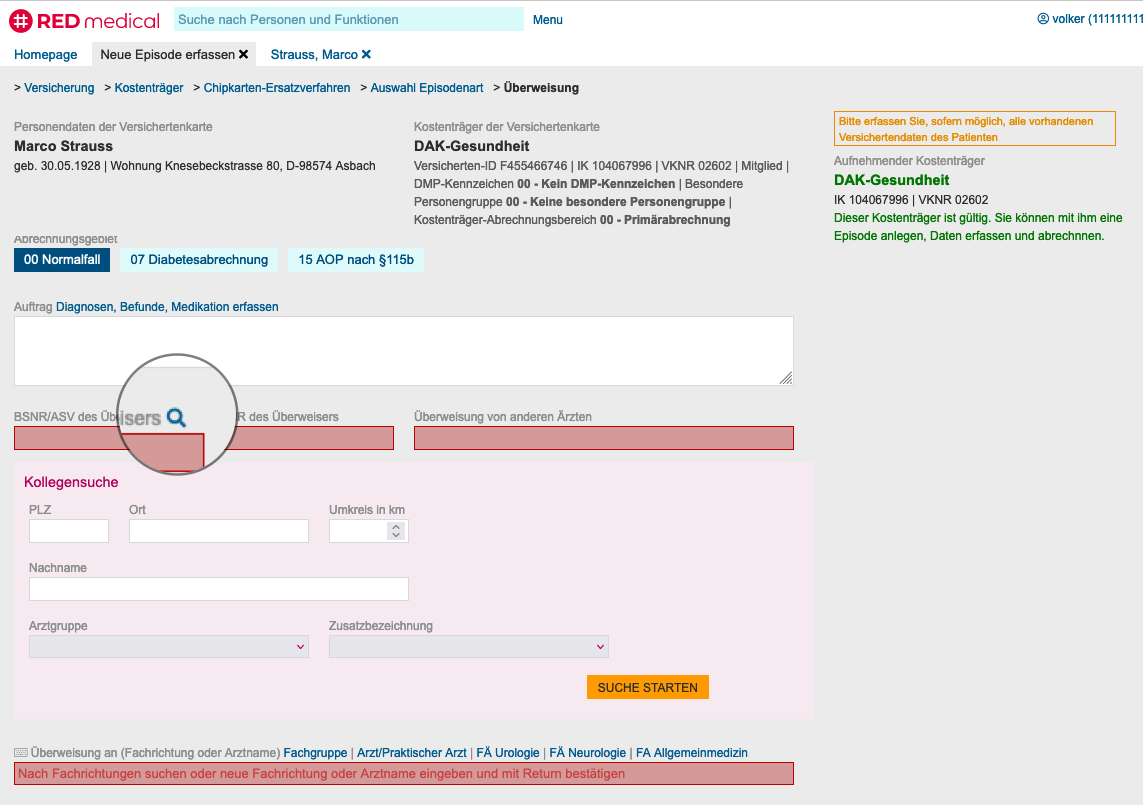This screenshot has width=1143, height=805.
Task: Close the 'Neue Episode erfassen' tab
Action: pyautogui.click(x=243, y=55)
